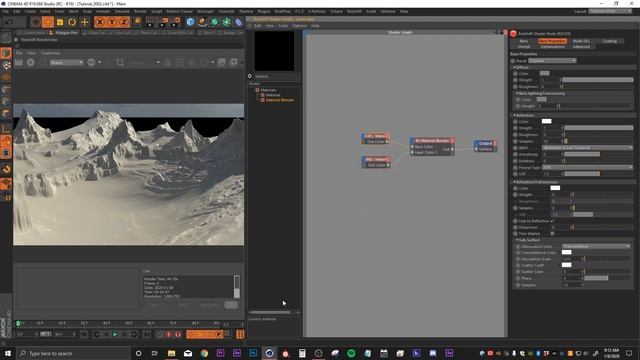Screen dimensions: 640x360
Task: Open the Redshift menu in the main menu bar
Action: 354,11
